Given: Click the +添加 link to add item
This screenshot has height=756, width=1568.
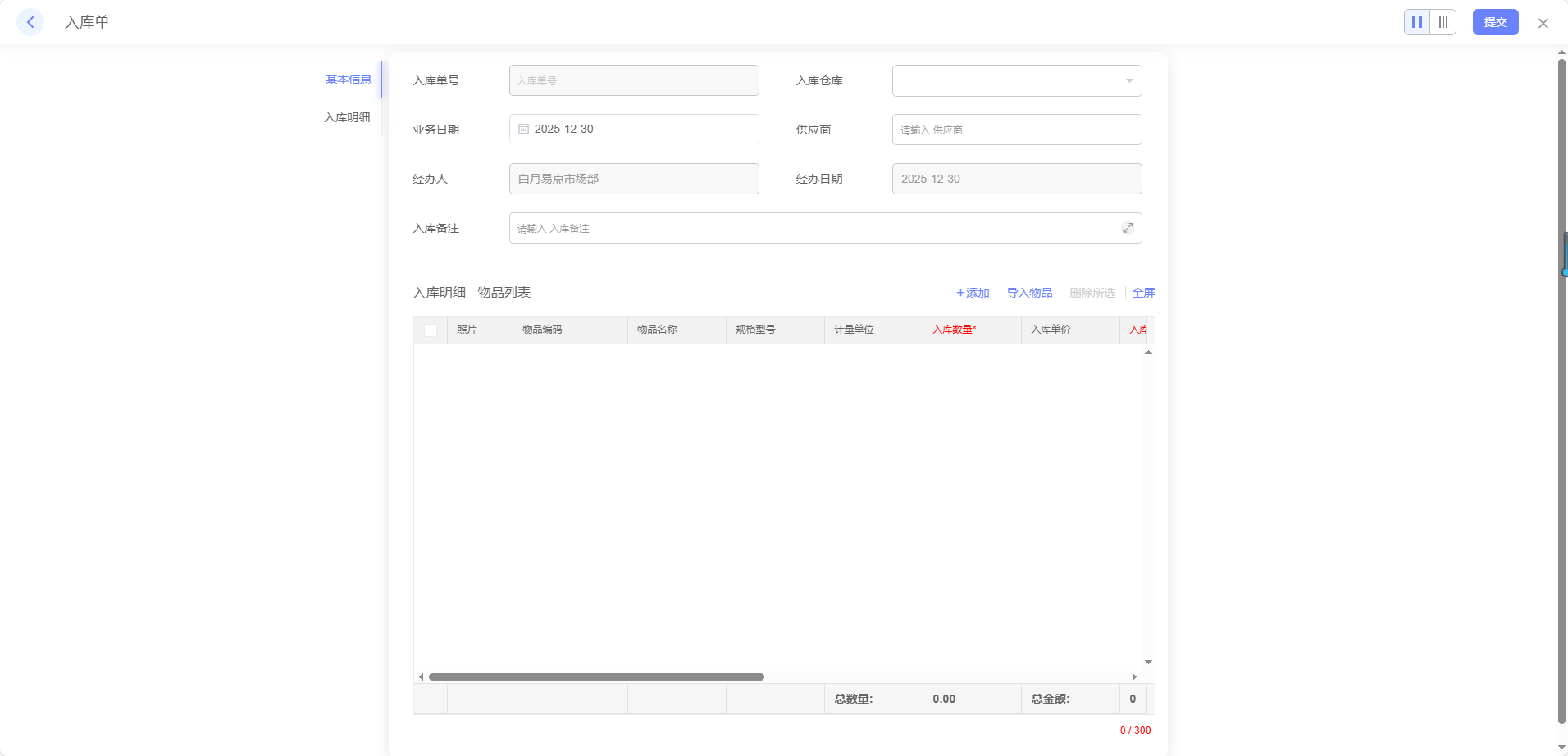Looking at the screenshot, I should pos(973,293).
